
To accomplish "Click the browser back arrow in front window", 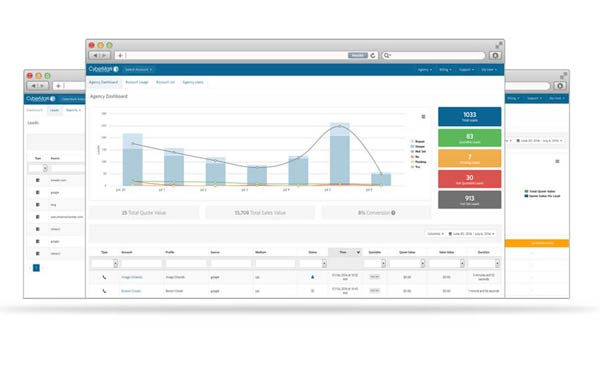I will (95, 55).
